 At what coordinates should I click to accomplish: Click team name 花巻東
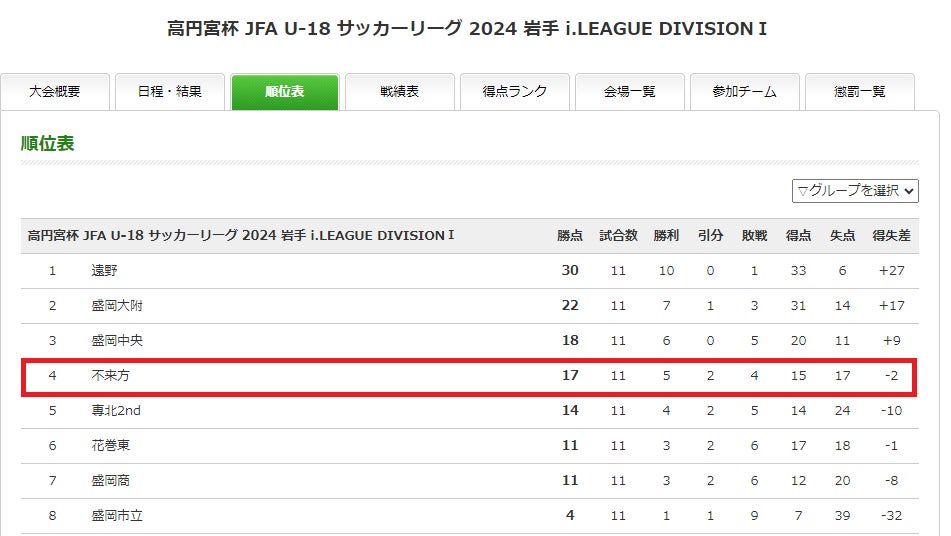pos(110,446)
